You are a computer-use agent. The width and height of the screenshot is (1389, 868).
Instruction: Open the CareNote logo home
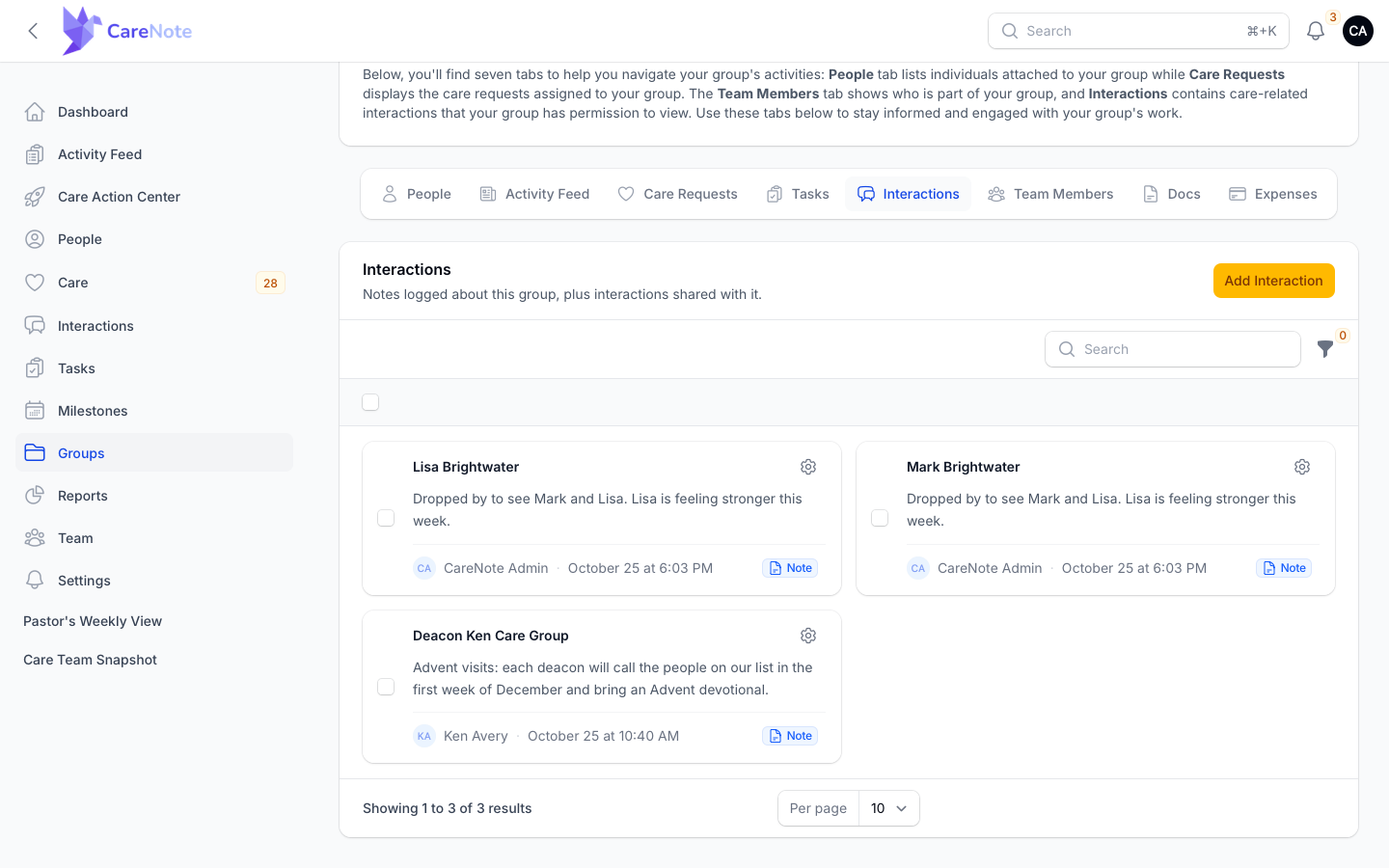[x=127, y=31]
